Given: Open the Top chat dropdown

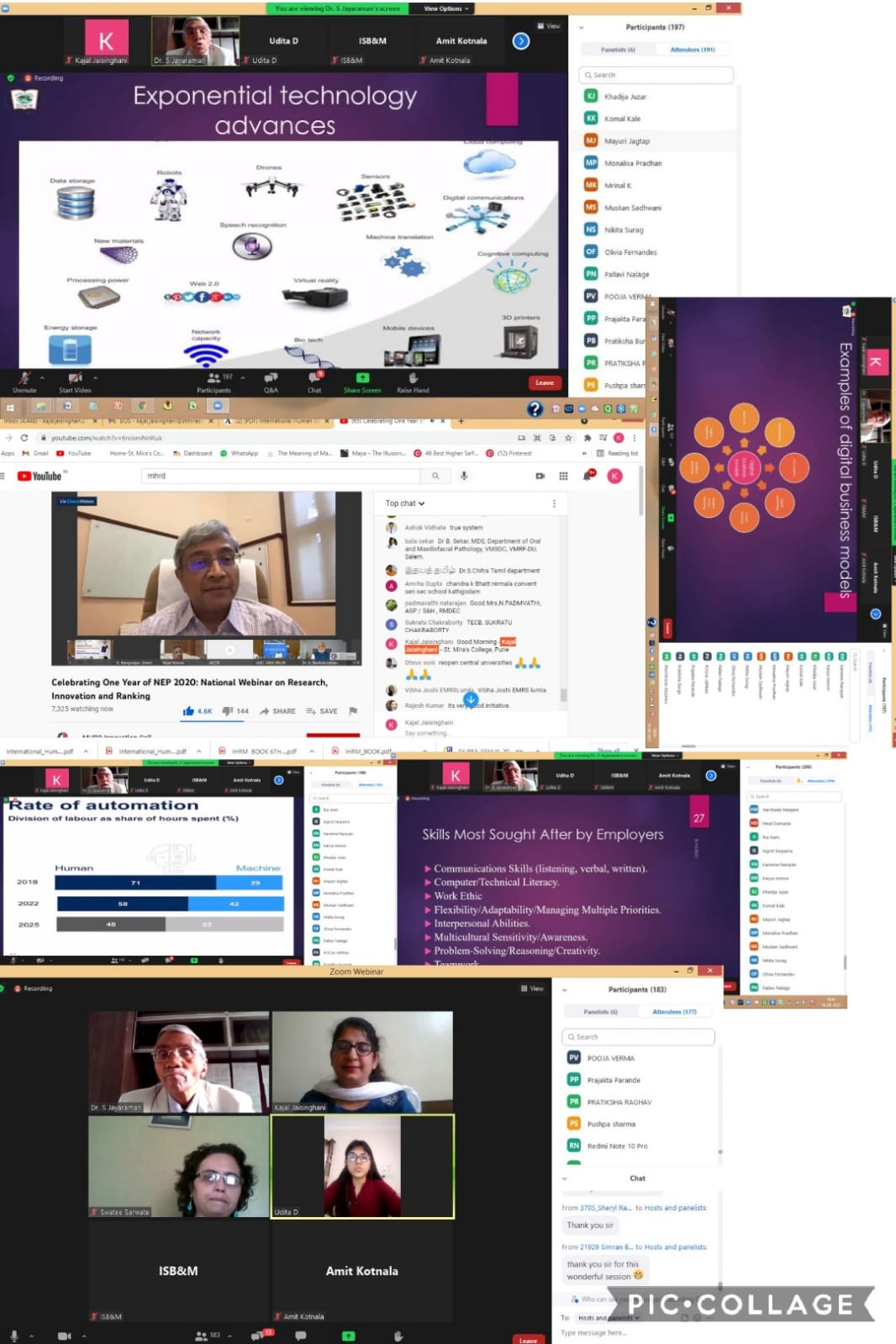Looking at the screenshot, I should [x=404, y=503].
